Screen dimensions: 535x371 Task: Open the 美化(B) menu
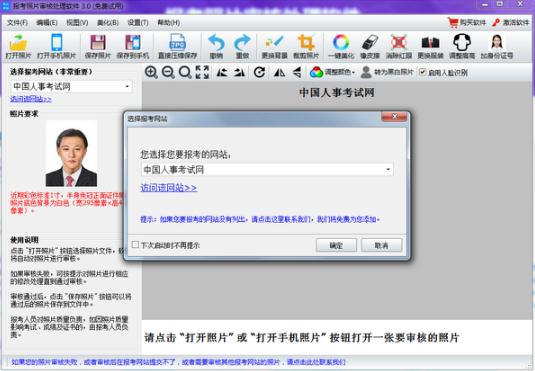tap(107, 23)
